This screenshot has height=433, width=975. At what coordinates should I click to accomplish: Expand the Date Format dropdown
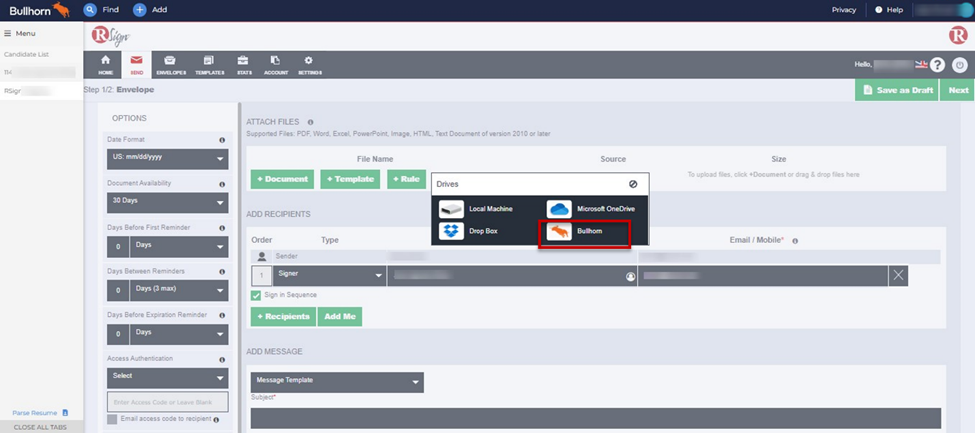168,159
